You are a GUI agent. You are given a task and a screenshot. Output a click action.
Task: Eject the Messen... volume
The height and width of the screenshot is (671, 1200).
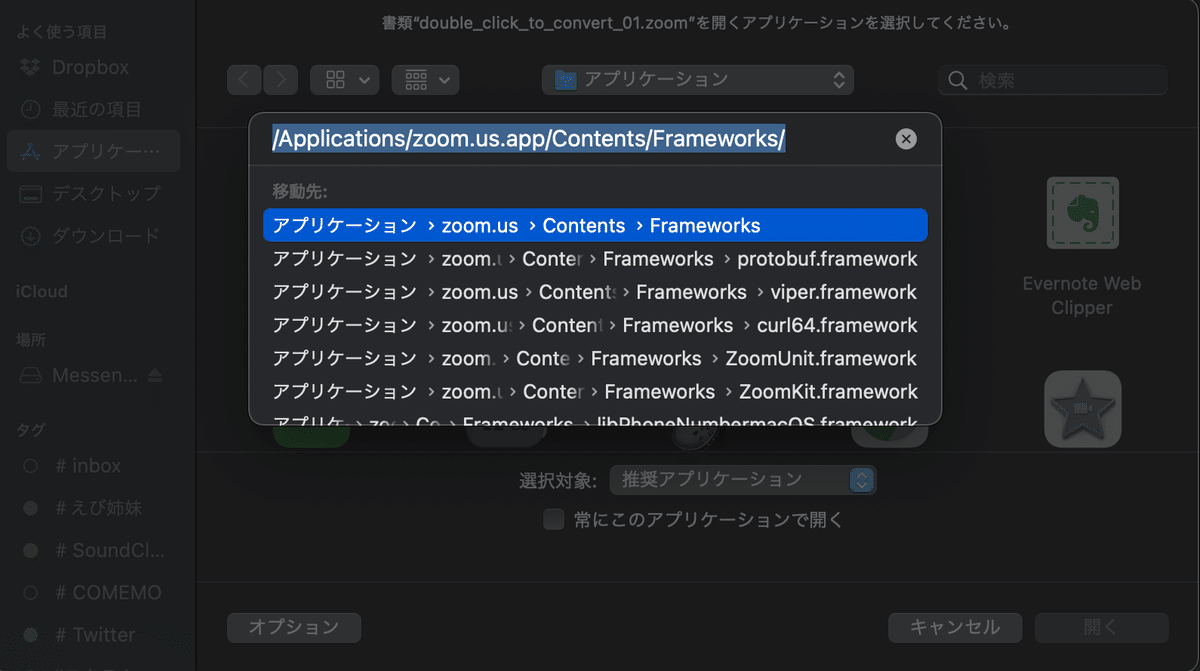154,376
